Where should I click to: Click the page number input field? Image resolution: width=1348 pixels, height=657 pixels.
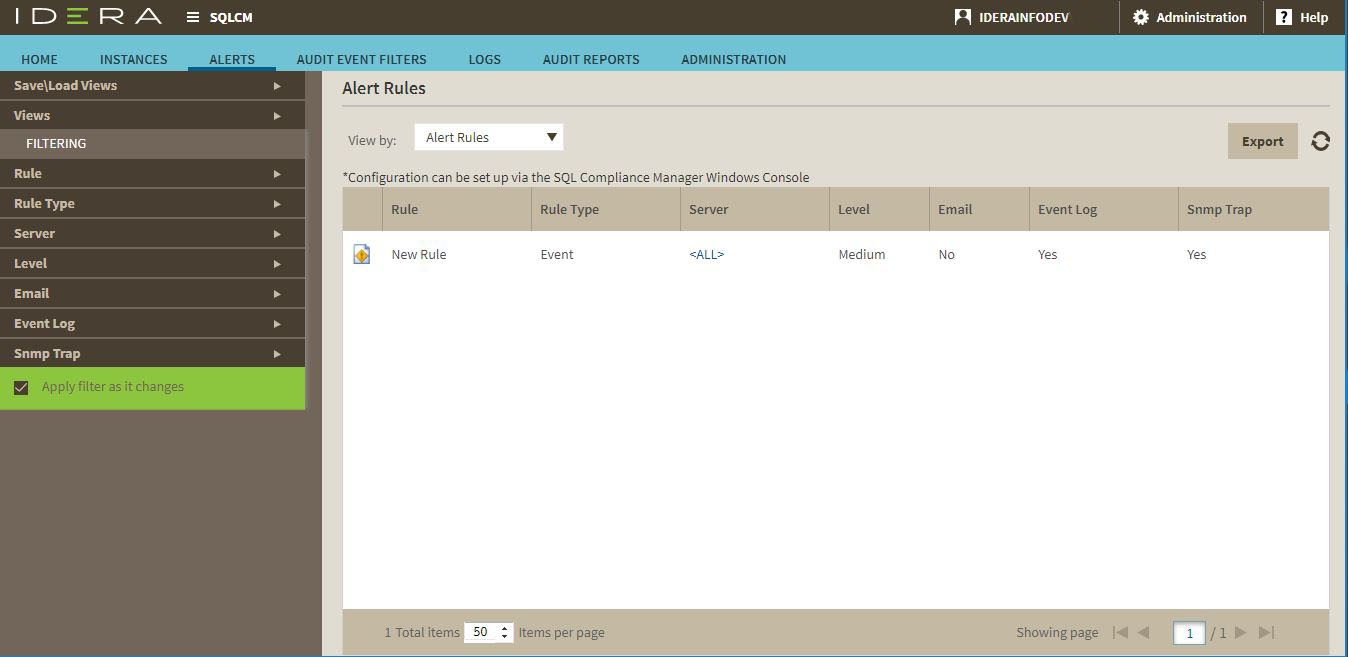1189,632
